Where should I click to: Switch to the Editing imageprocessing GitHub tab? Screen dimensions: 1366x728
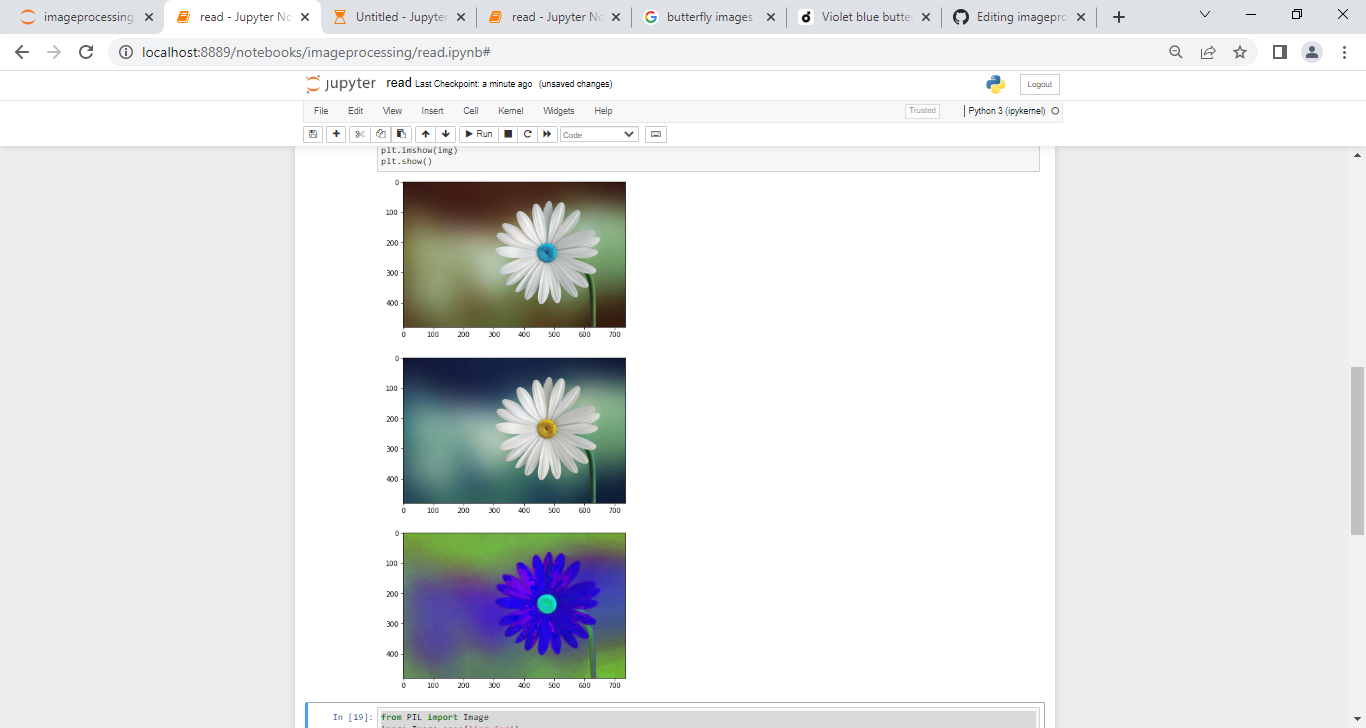1018,17
